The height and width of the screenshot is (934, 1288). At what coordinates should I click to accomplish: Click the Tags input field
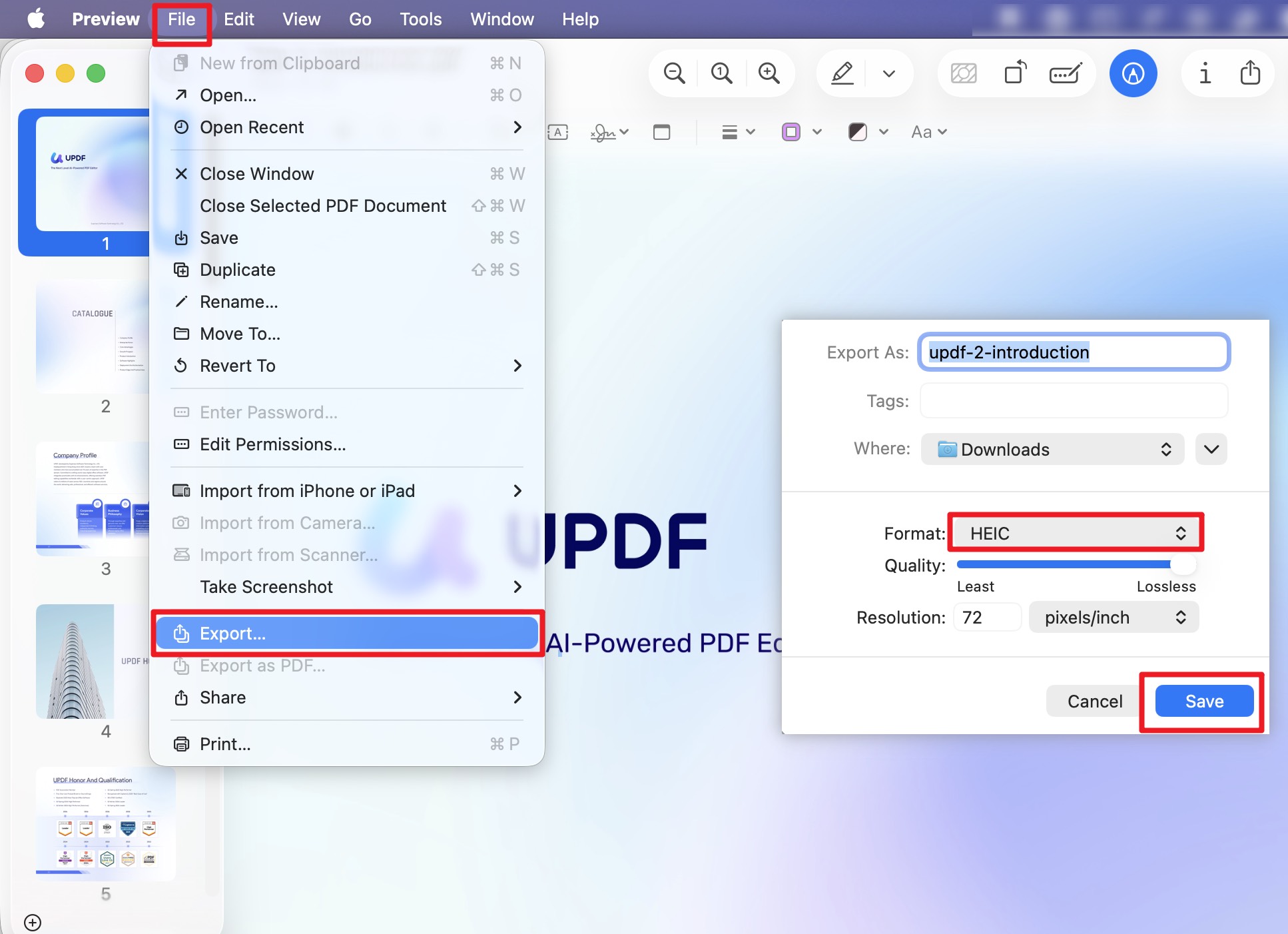[1074, 401]
